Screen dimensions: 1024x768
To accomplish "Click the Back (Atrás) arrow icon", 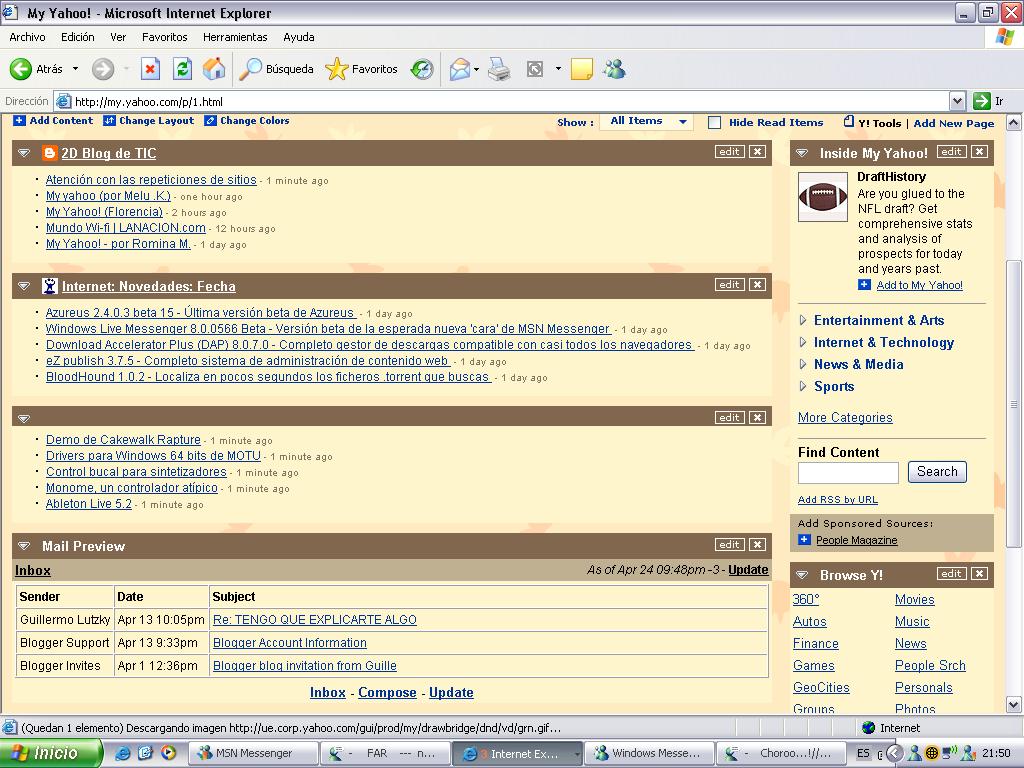I will (x=21, y=69).
